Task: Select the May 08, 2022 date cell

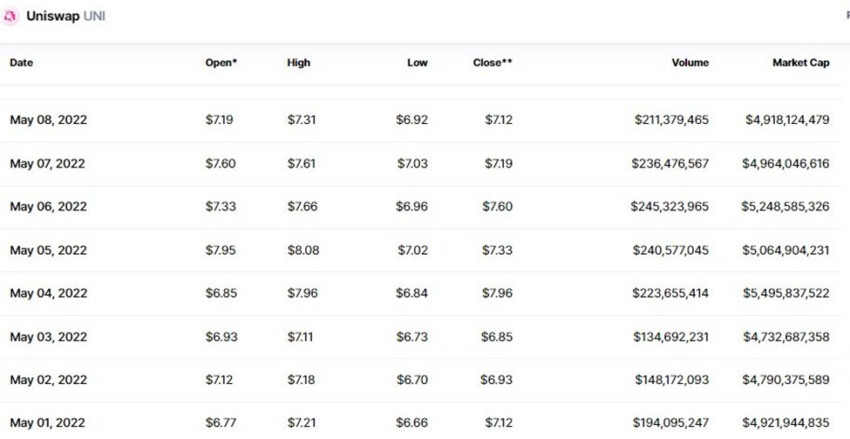Action: click(x=48, y=120)
